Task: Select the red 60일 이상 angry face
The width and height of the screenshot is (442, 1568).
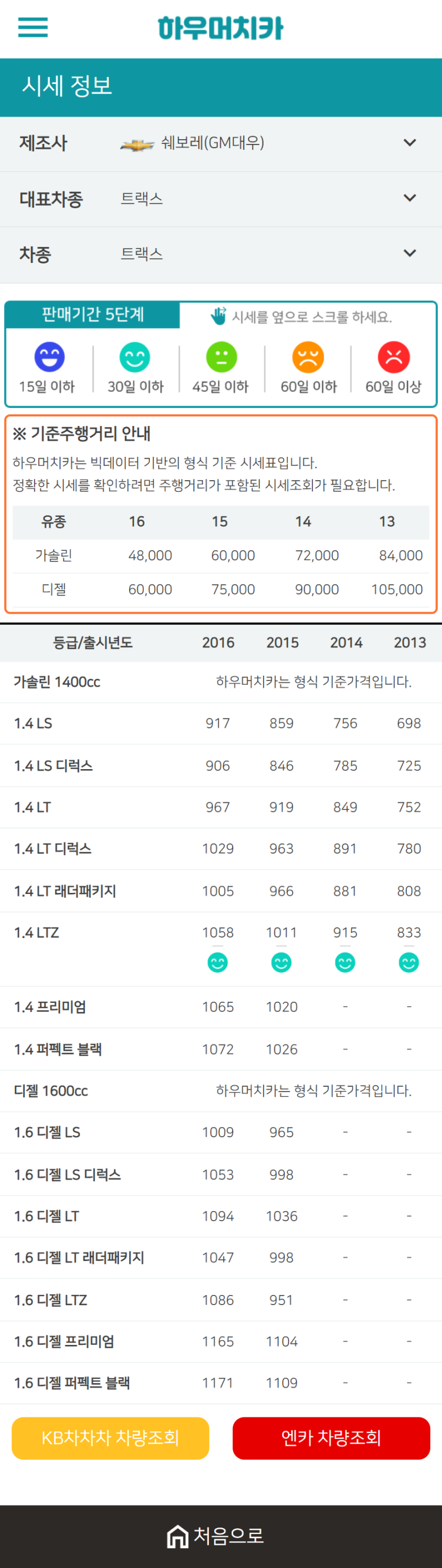Action: (394, 357)
